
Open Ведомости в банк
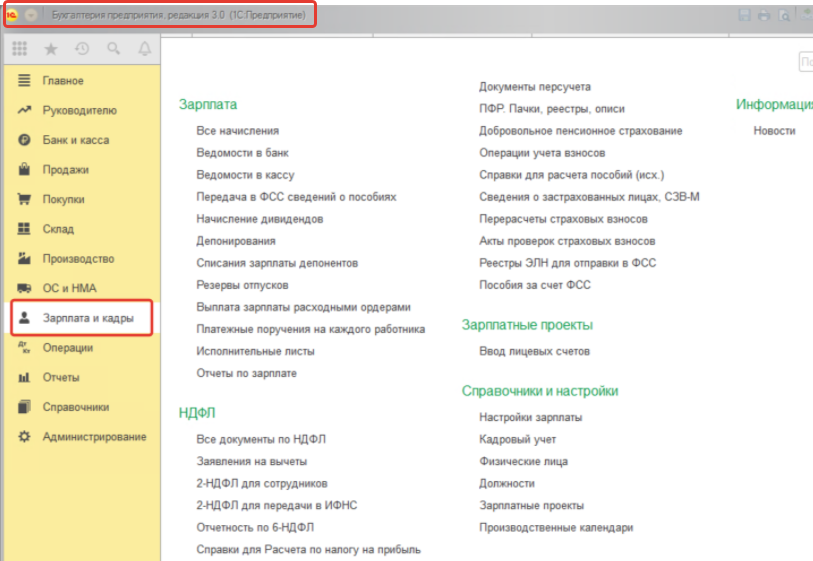[242, 153]
